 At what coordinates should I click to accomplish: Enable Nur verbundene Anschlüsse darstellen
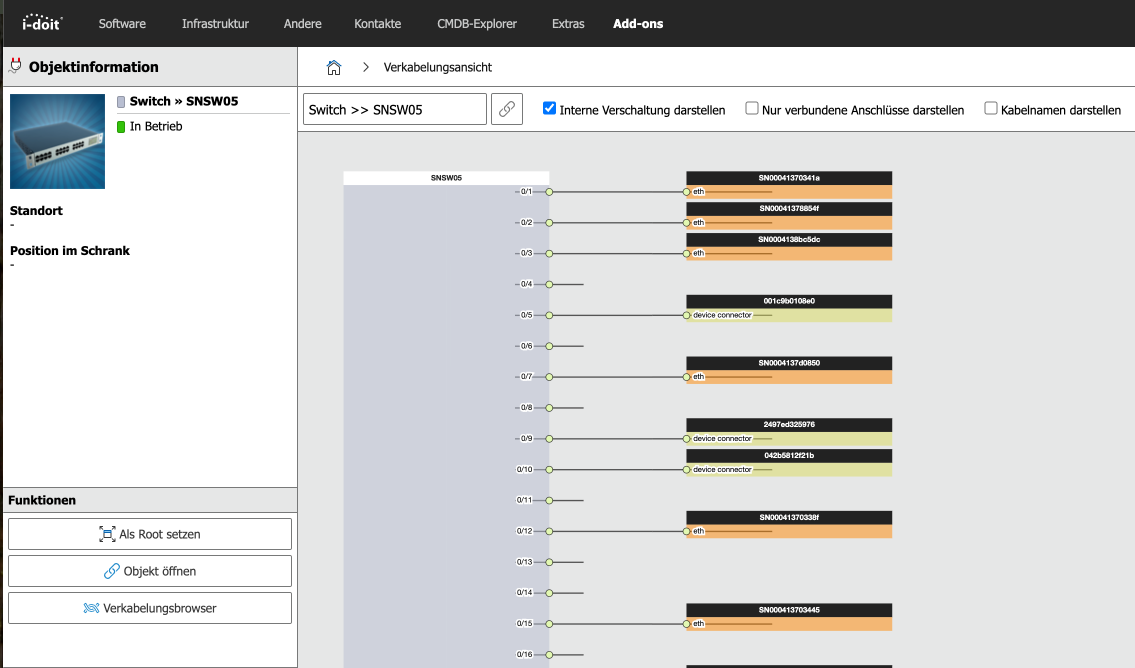752,109
